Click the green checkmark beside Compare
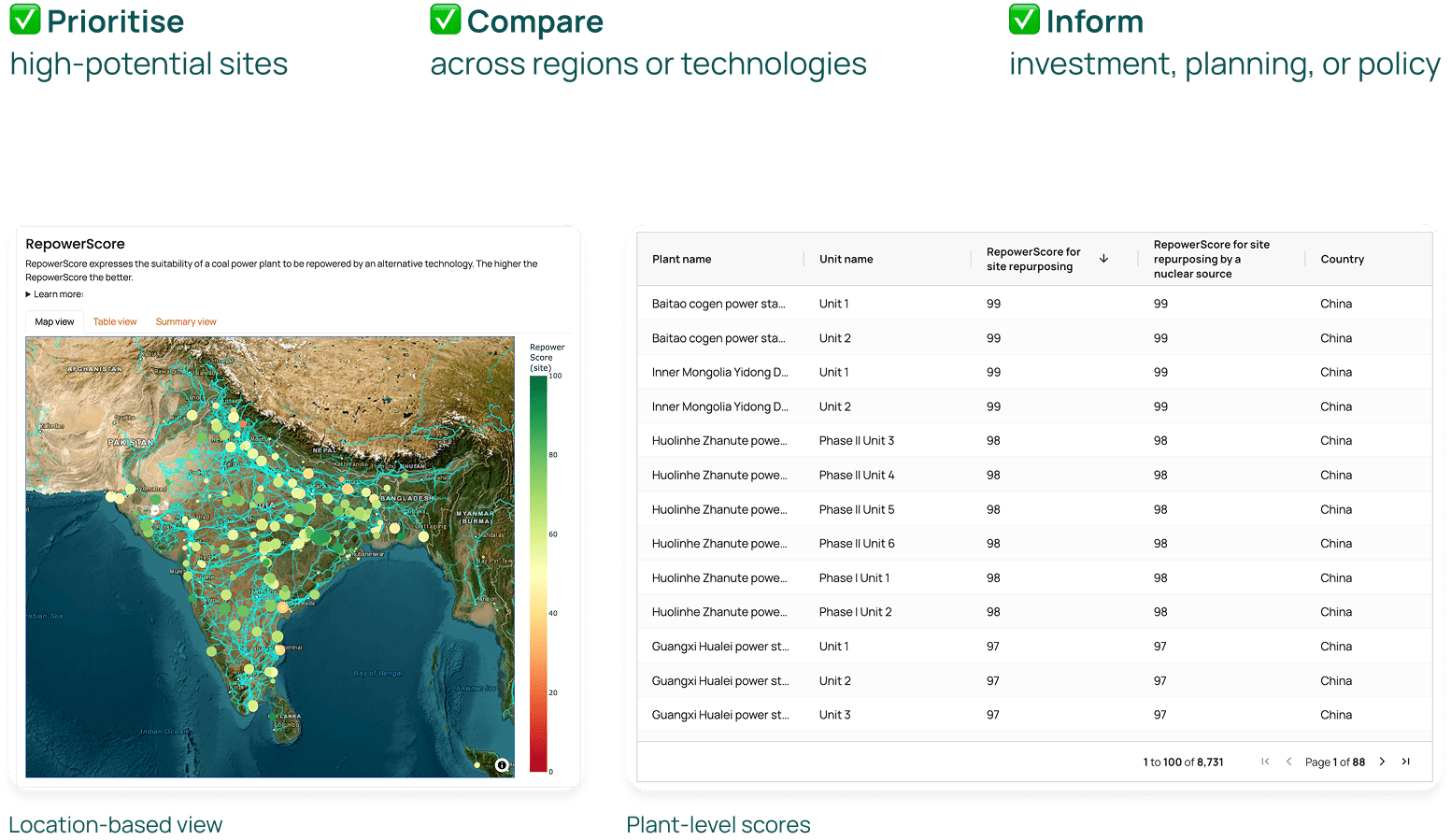1451x840 pixels. point(445,20)
